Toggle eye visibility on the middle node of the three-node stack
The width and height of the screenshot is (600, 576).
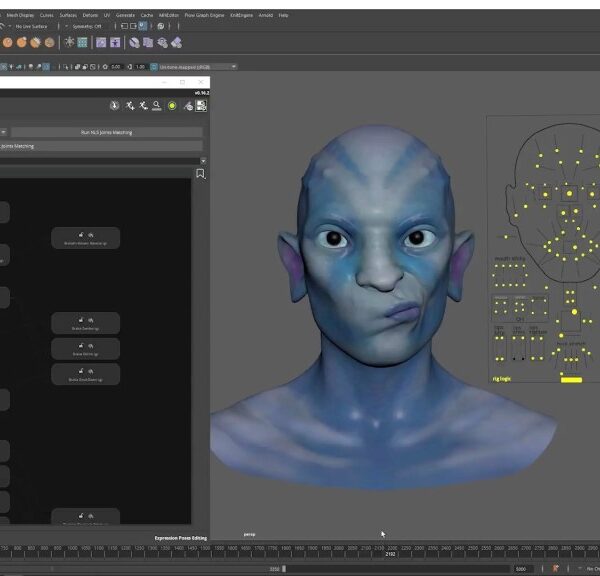tap(91, 346)
